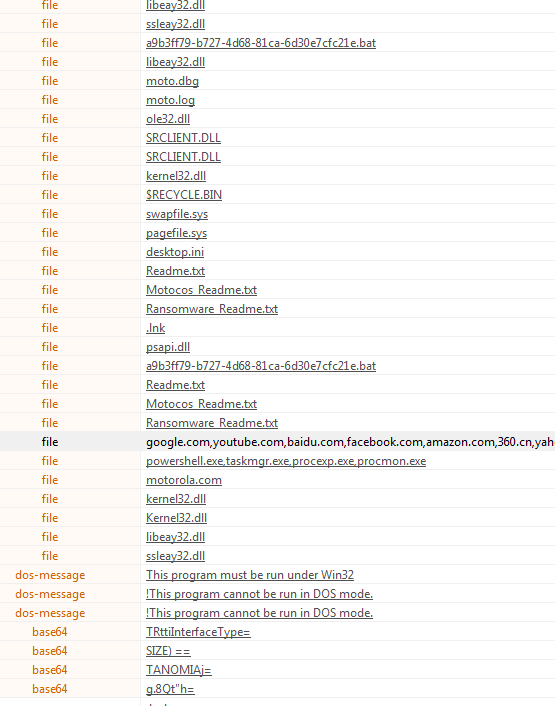Click 'file' type cell of moto.dbg row
The image size is (555, 706).
pyautogui.click(x=50, y=81)
